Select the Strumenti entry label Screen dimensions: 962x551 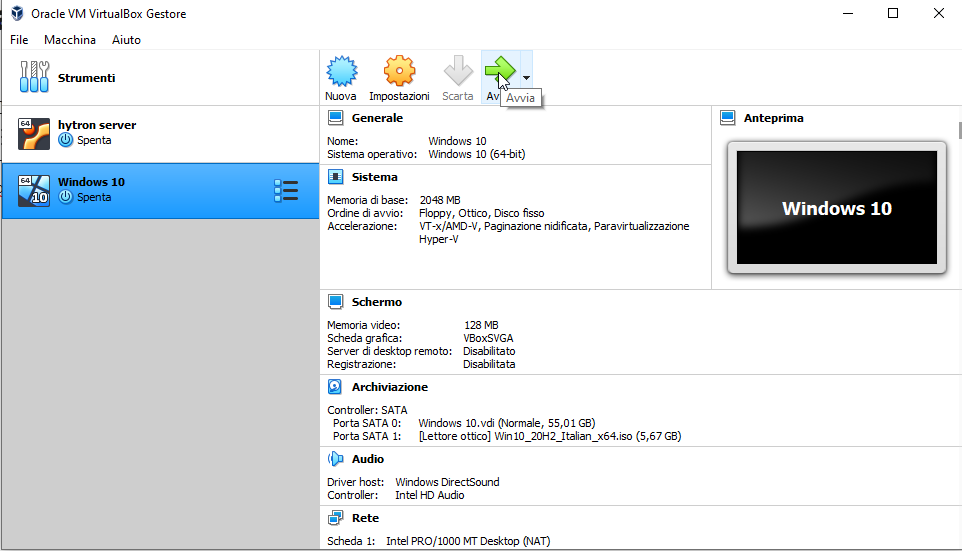pyautogui.click(x=87, y=78)
